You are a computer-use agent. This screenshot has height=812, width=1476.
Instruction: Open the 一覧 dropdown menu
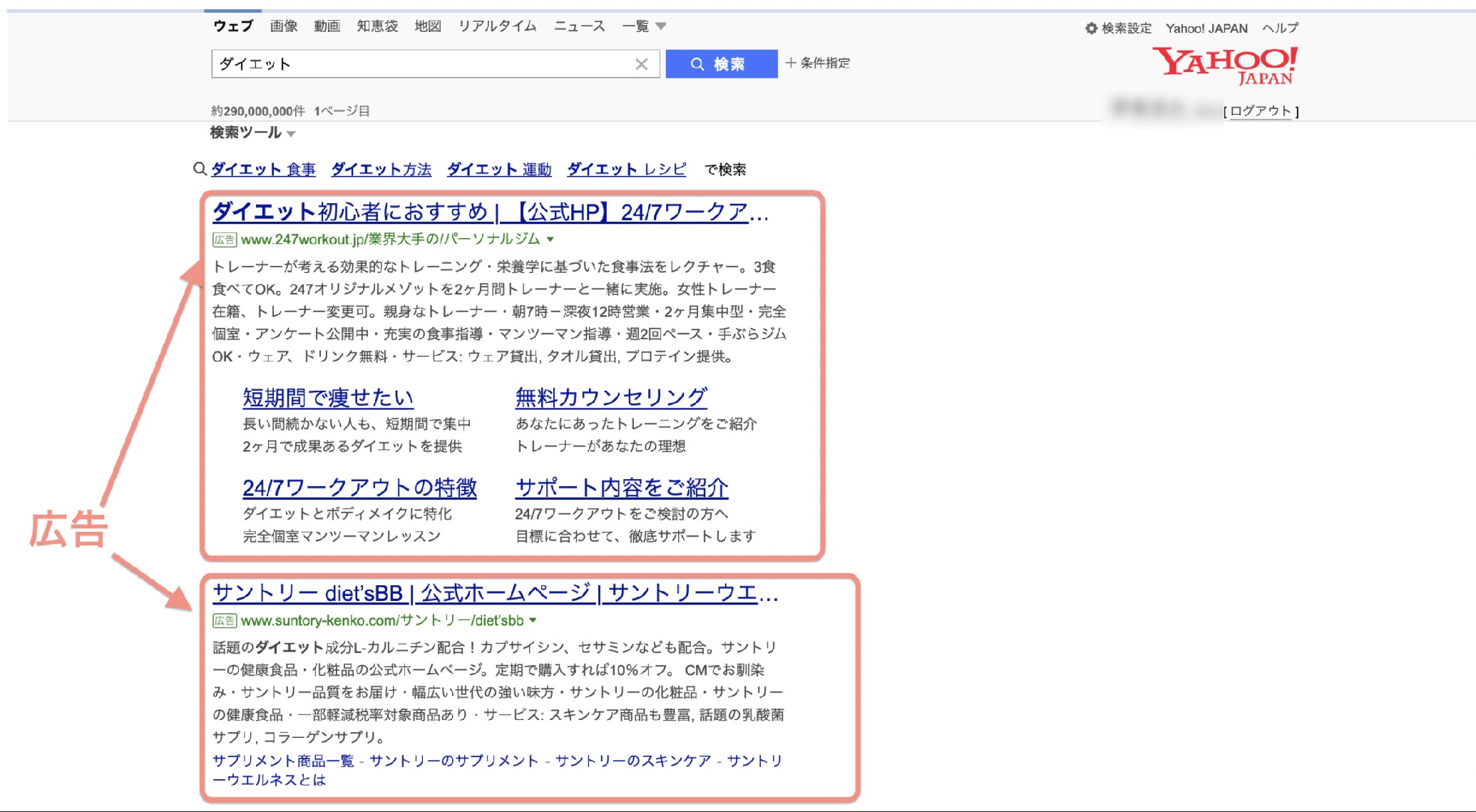coord(644,26)
